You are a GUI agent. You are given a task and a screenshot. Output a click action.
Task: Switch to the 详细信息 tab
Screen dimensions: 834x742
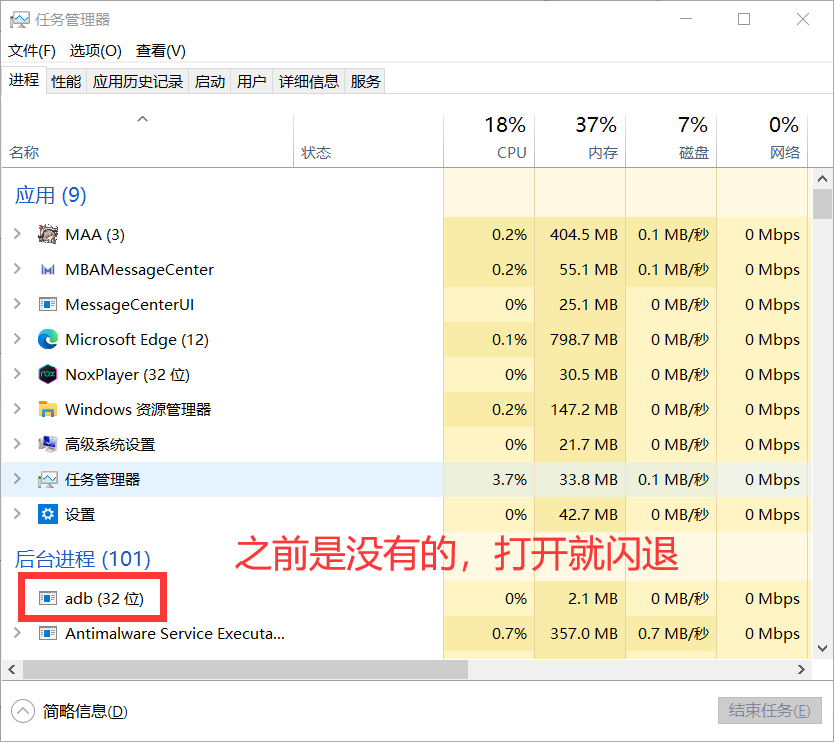[309, 81]
